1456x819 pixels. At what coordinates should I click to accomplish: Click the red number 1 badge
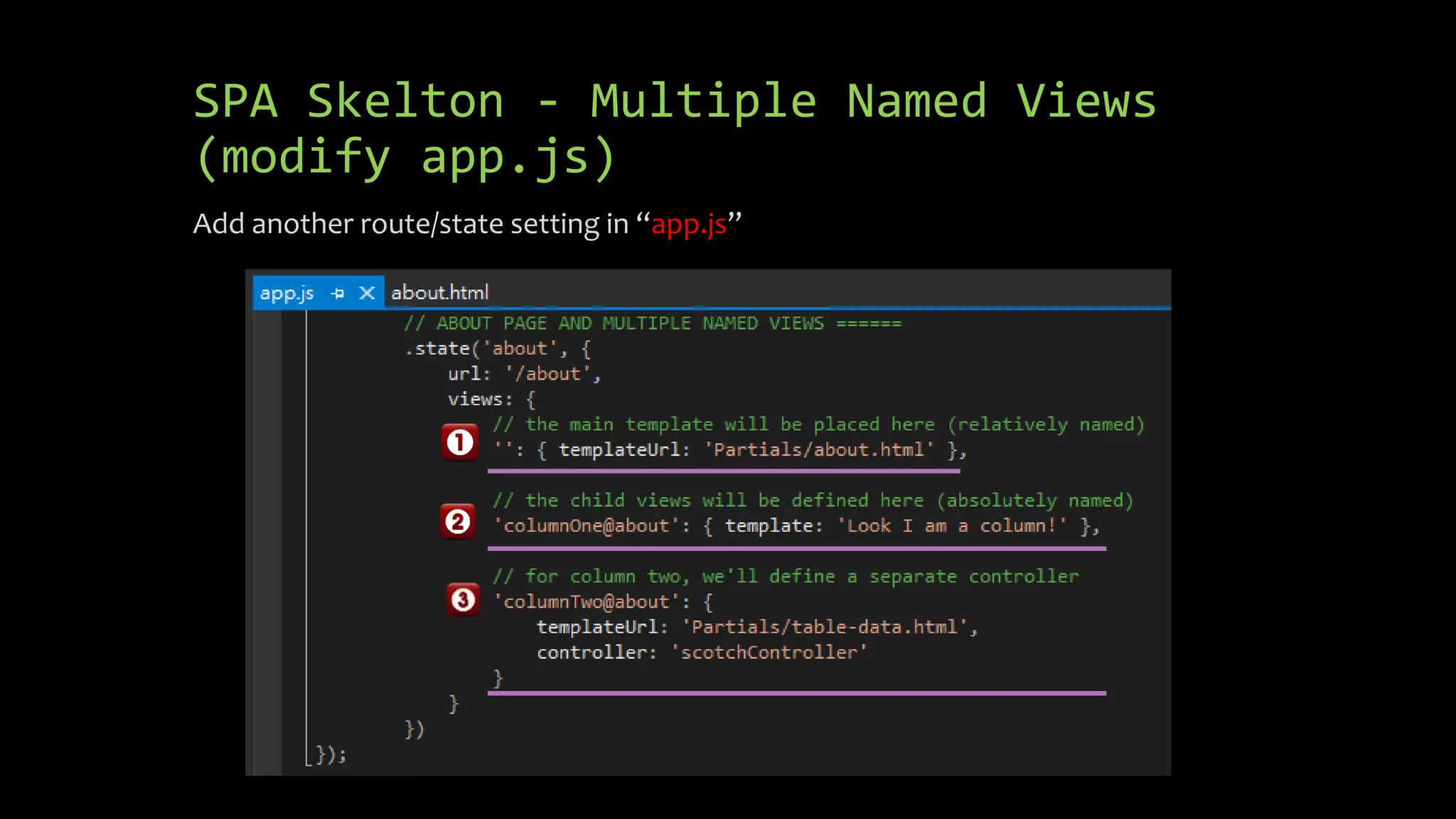(460, 442)
